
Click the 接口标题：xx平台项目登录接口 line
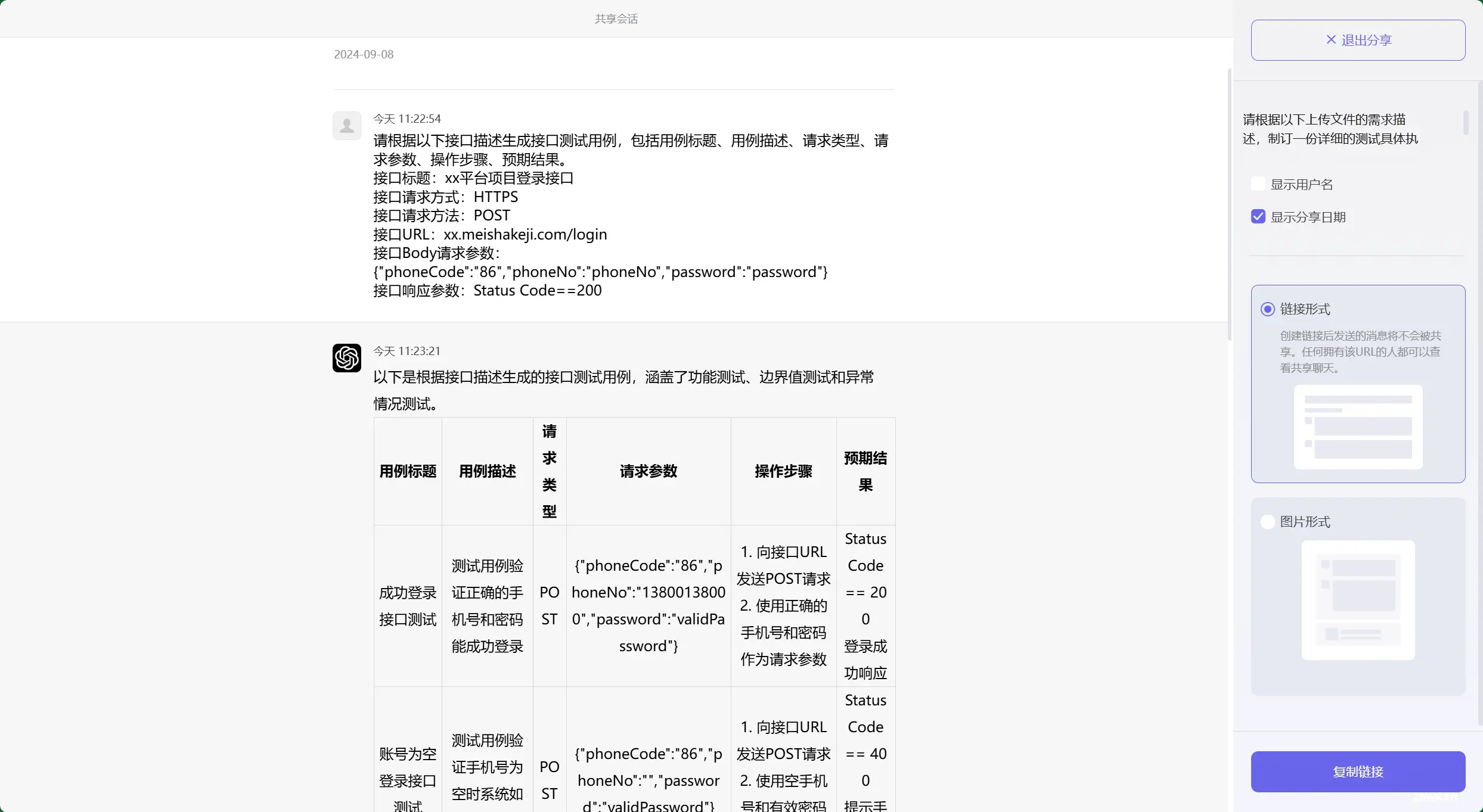[473, 178]
